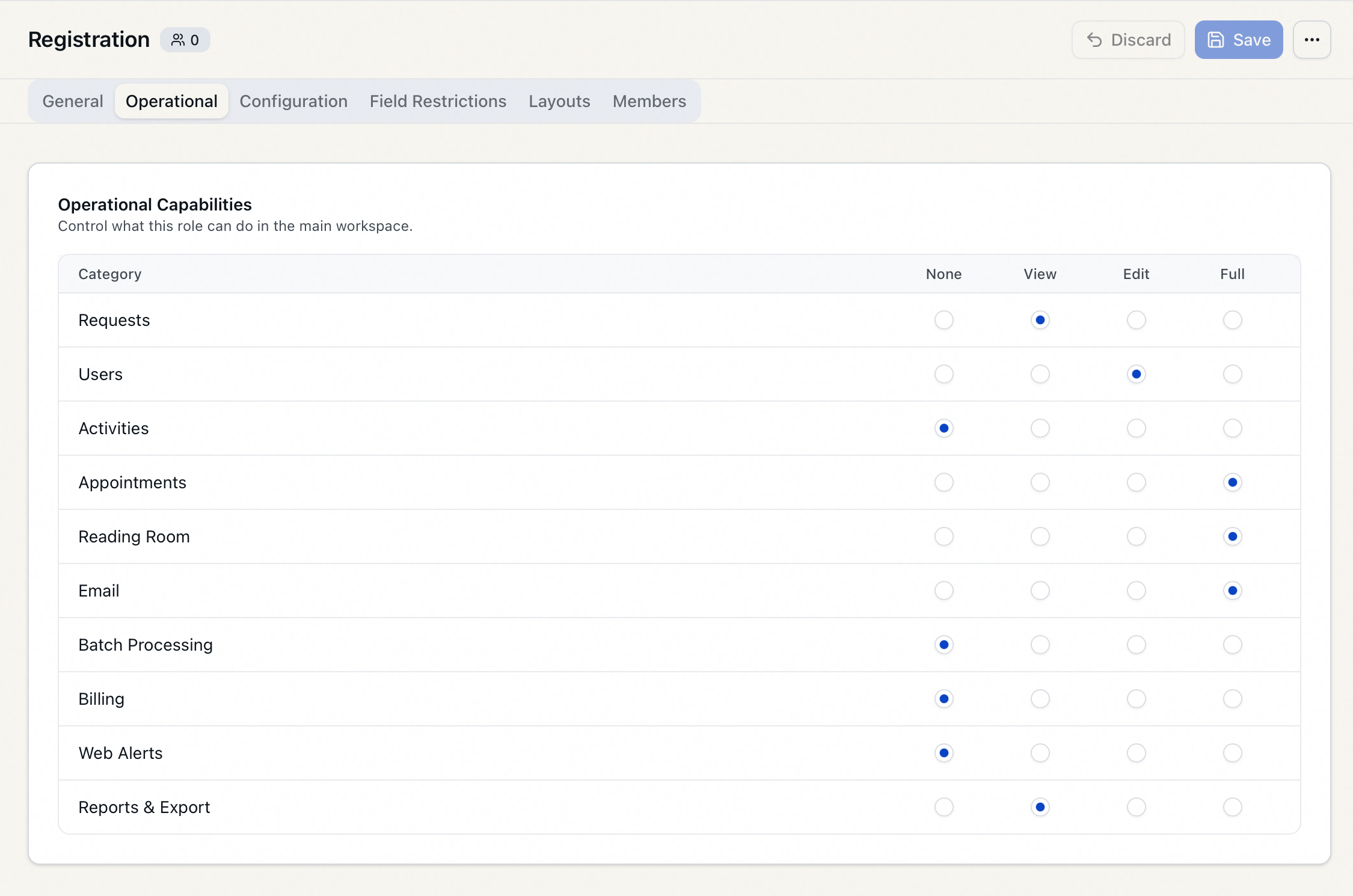The width and height of the screenshot is (1353, 896).
Task: Click the Operational Capabilities heading
Action: click(155, 204)
